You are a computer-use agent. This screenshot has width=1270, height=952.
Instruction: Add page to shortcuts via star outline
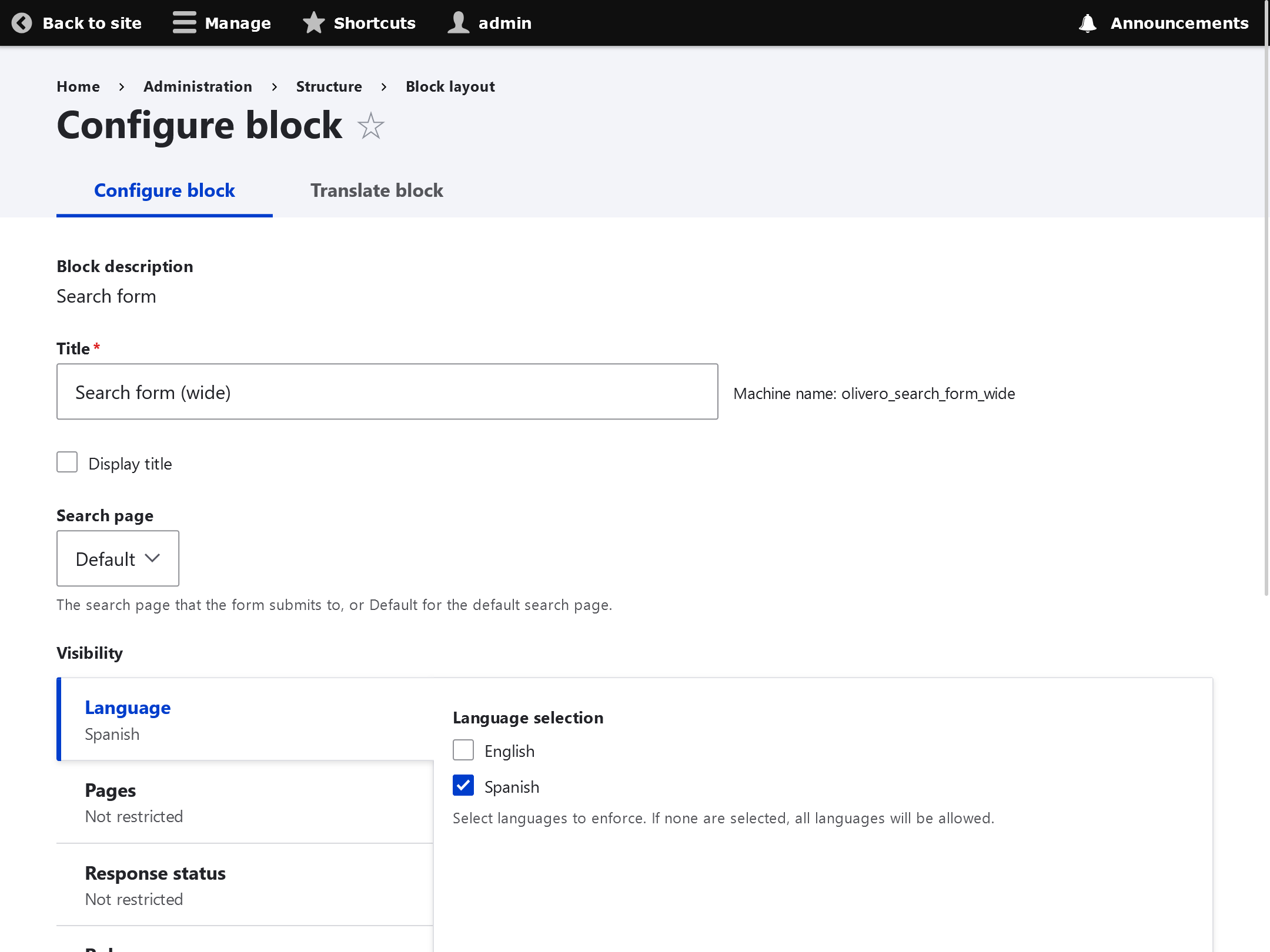(x=370, y=126)
